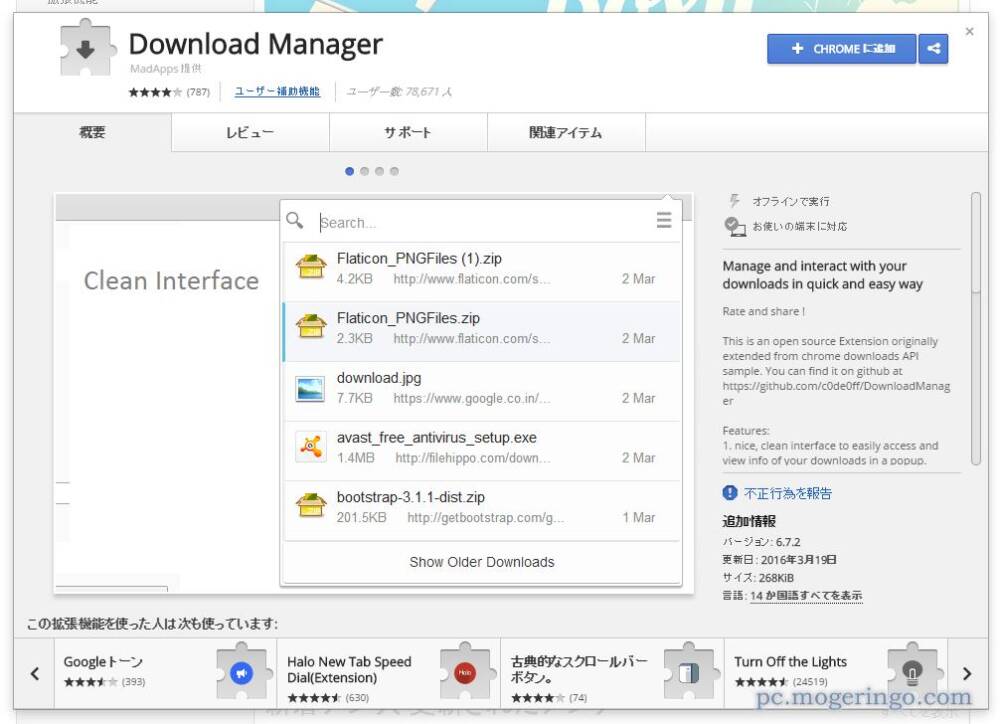Click the 1 Mar date on bootstrap row

(638, 517)
